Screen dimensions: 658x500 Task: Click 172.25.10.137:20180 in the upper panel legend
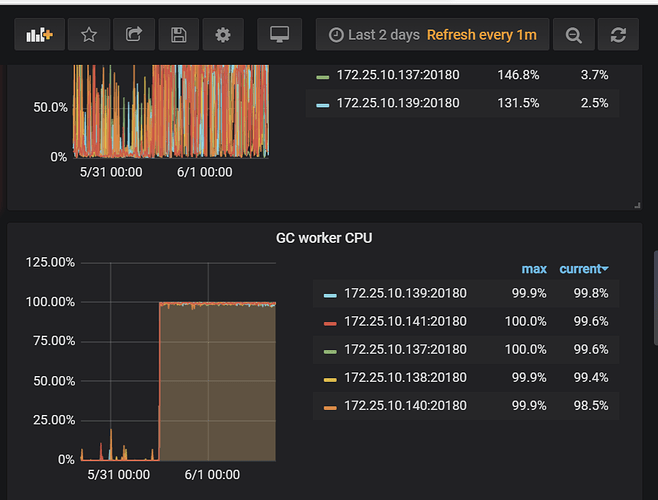point(397,75)
